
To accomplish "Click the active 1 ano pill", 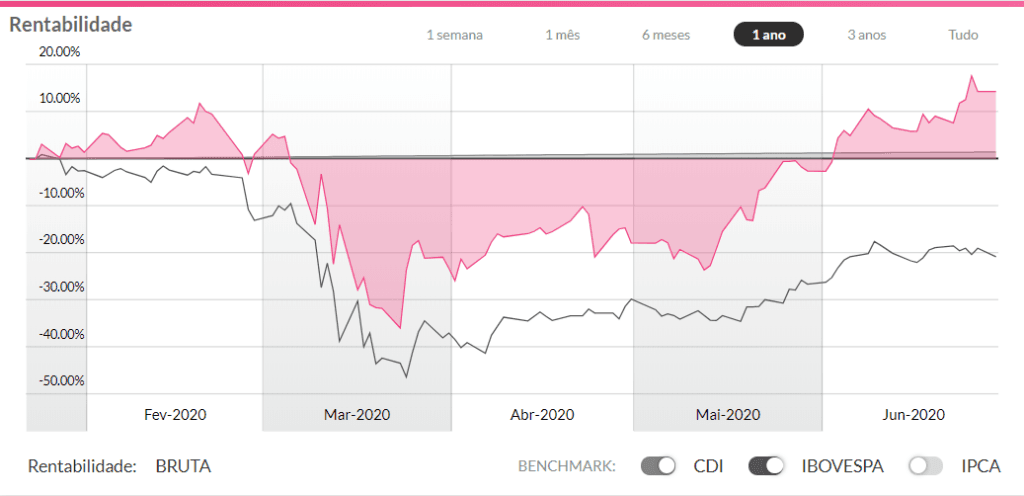I will 769,35.
